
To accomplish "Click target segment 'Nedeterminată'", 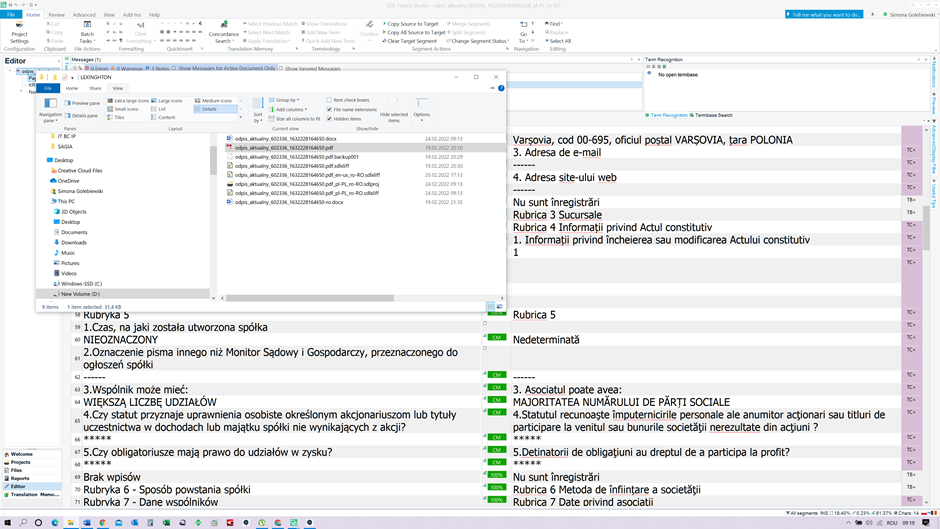I will pos(546,339).
